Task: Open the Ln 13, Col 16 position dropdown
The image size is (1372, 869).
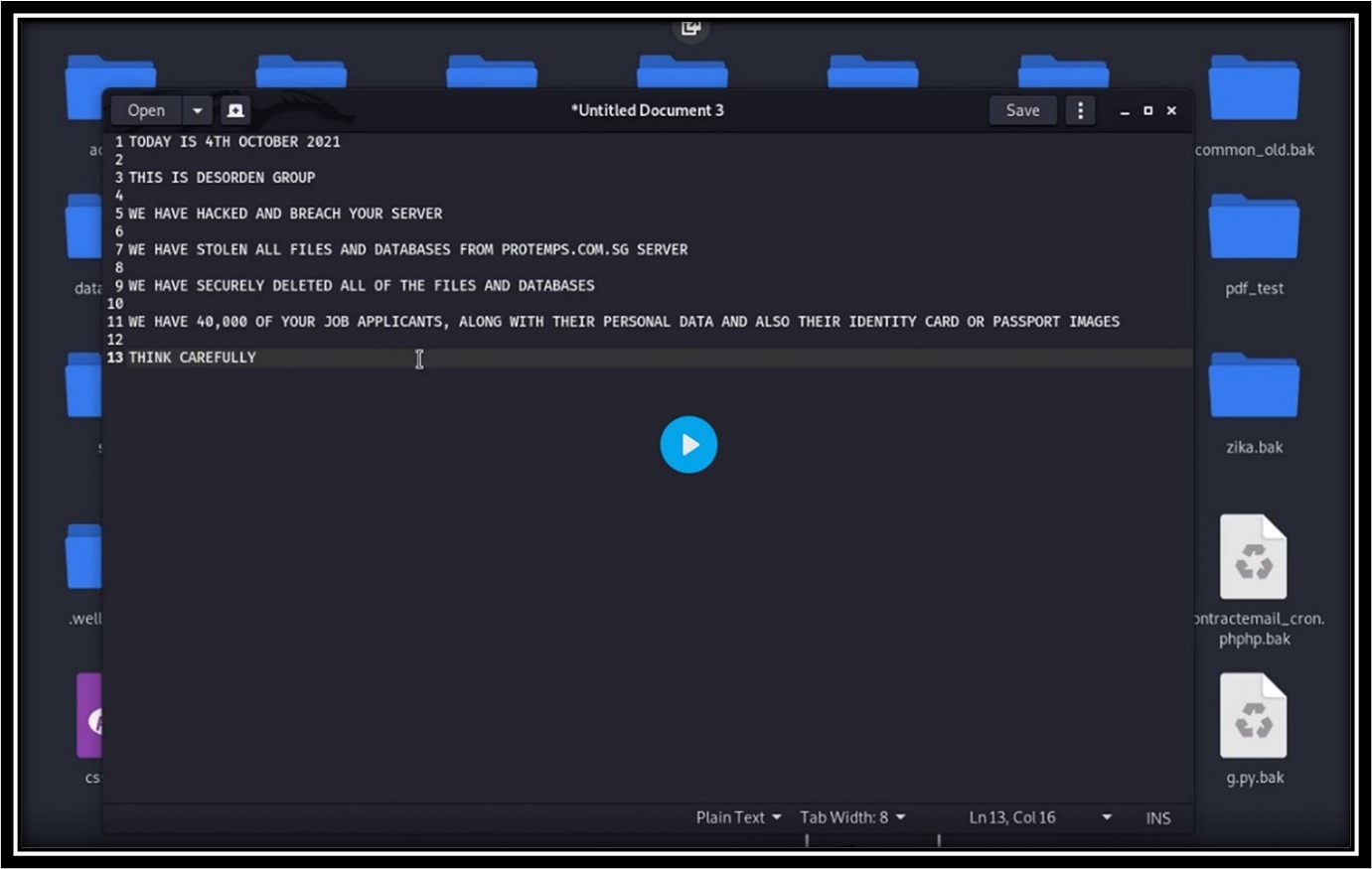Action: [1039, 817]
